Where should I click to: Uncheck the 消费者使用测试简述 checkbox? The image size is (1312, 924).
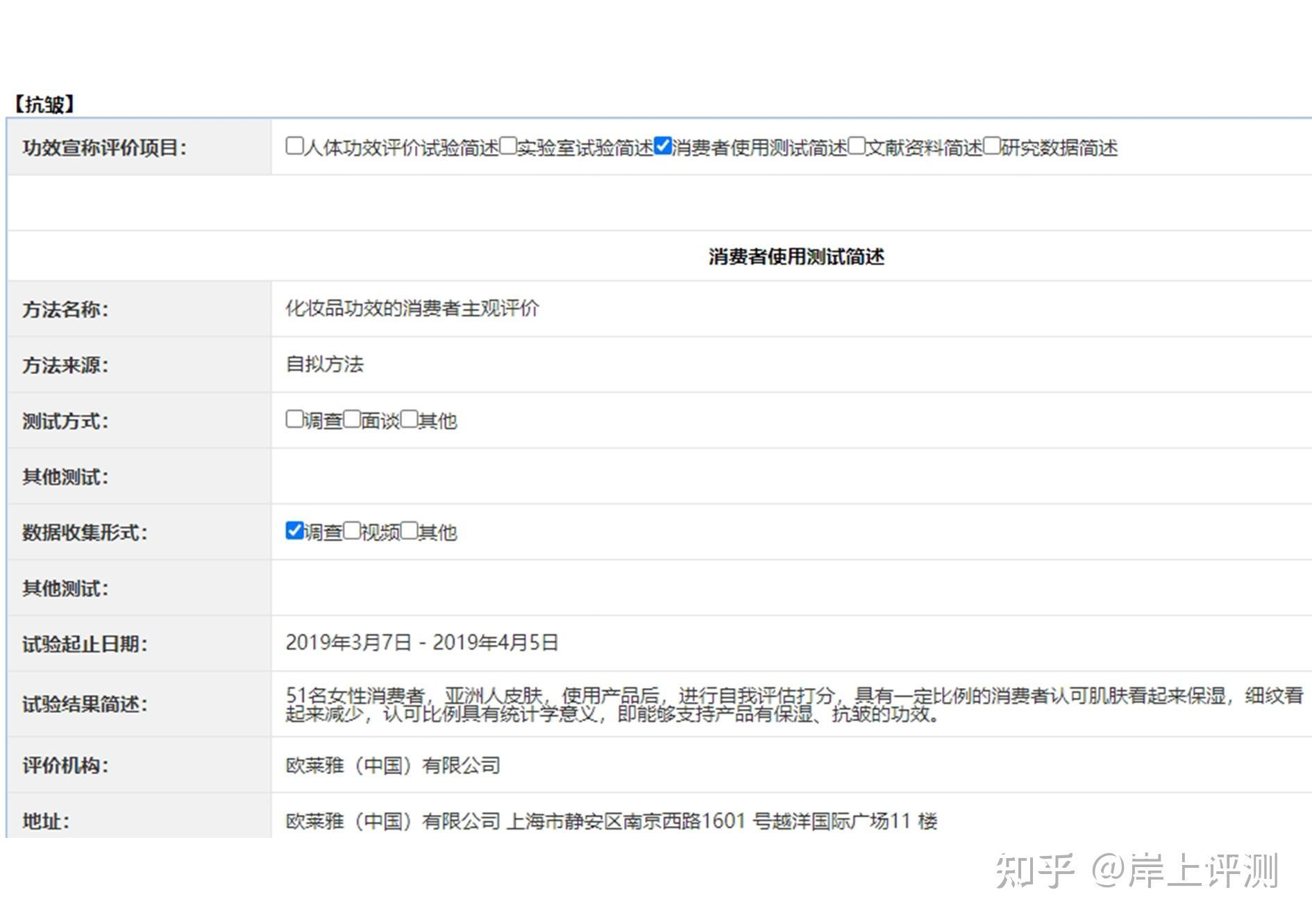(663, 146)
